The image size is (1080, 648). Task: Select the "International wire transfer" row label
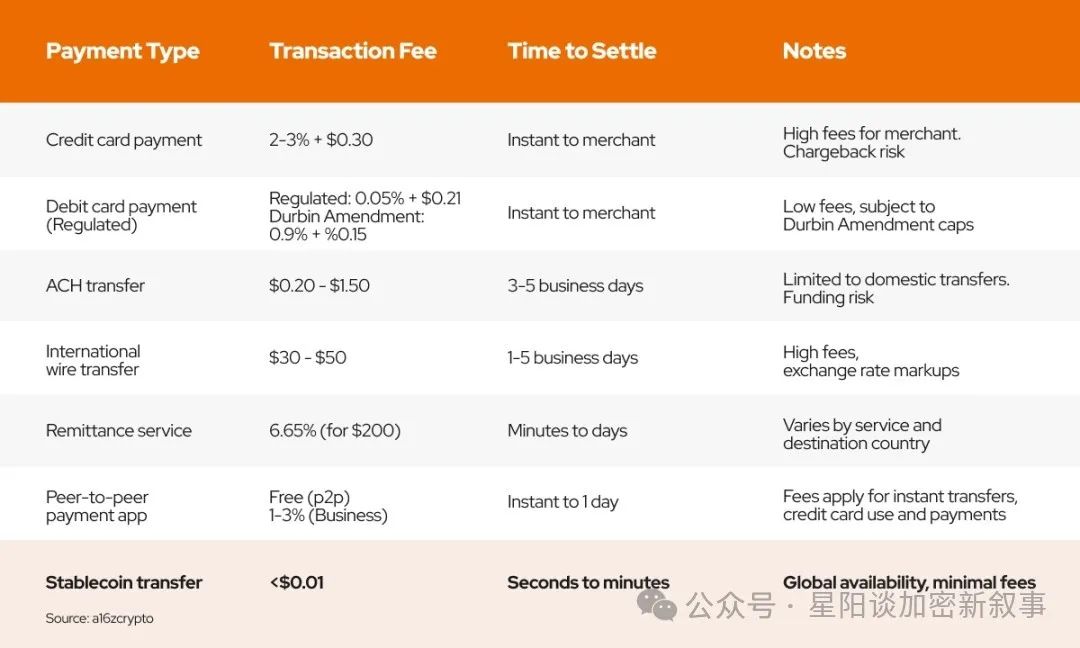pos(93,360)
